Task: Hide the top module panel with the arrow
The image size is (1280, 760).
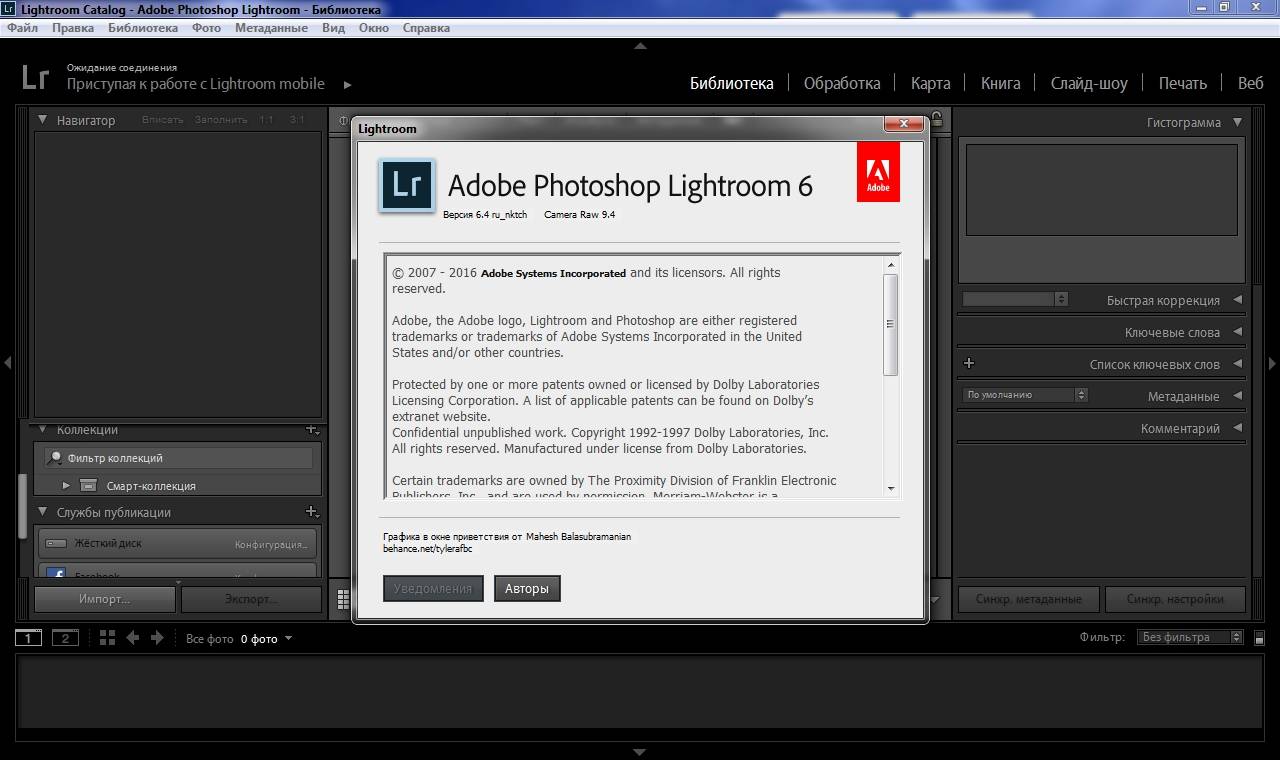Action: (x=640, y=46)
